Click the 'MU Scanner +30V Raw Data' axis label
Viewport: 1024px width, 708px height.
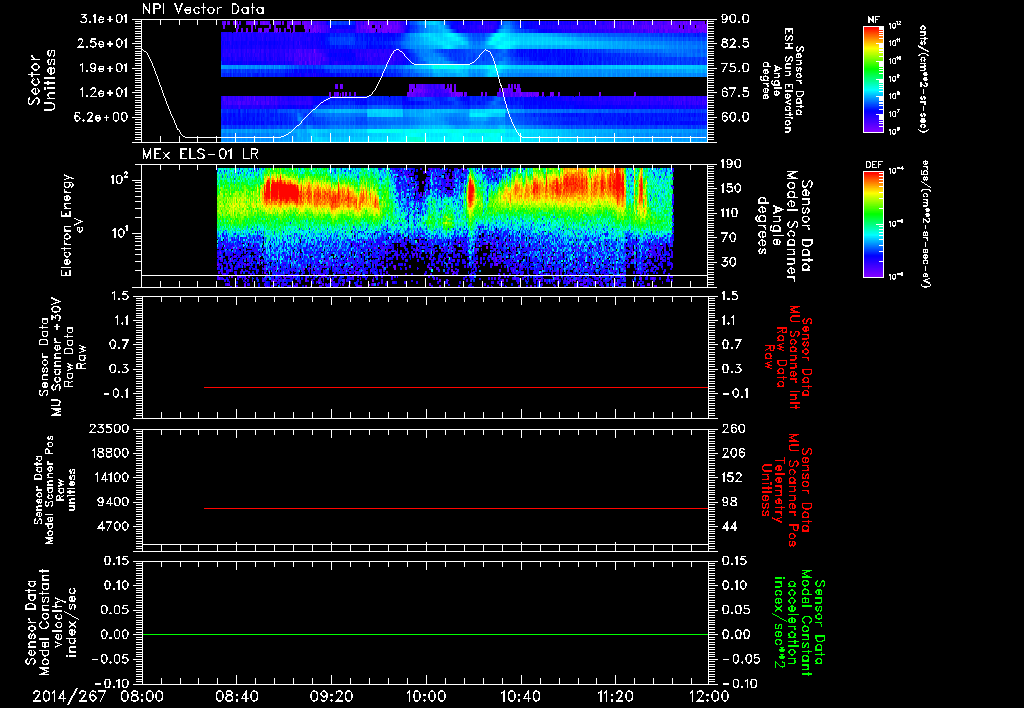tap(61, 357)
